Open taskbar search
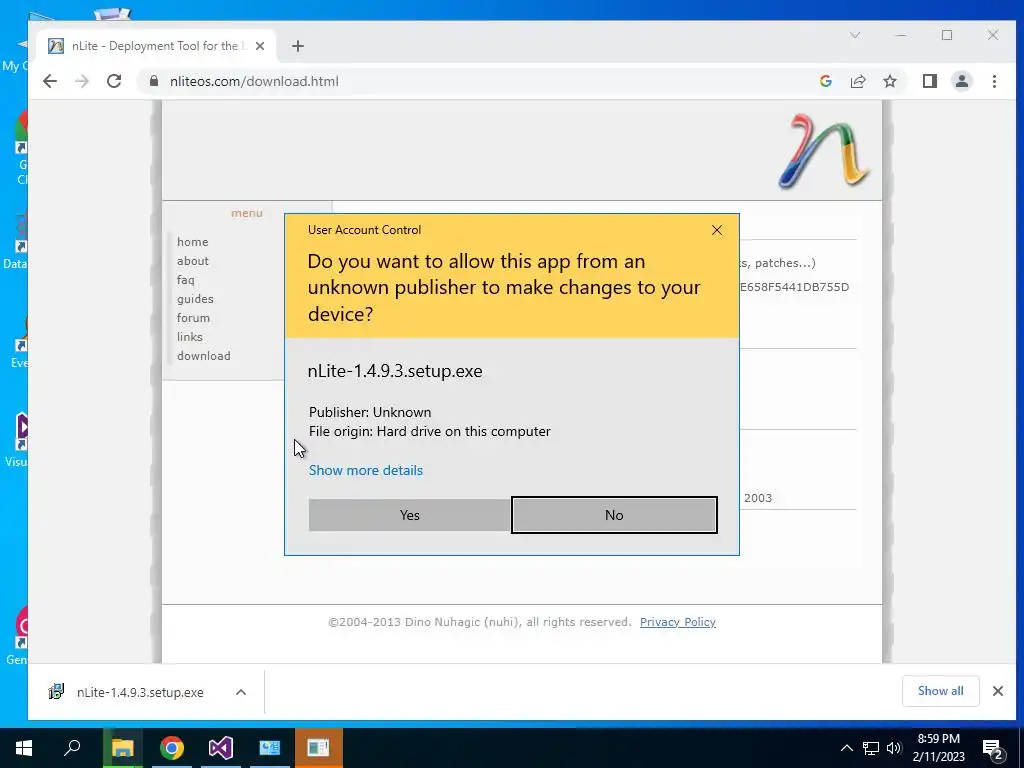1024x768 pixels. click(x=72, y=748)
